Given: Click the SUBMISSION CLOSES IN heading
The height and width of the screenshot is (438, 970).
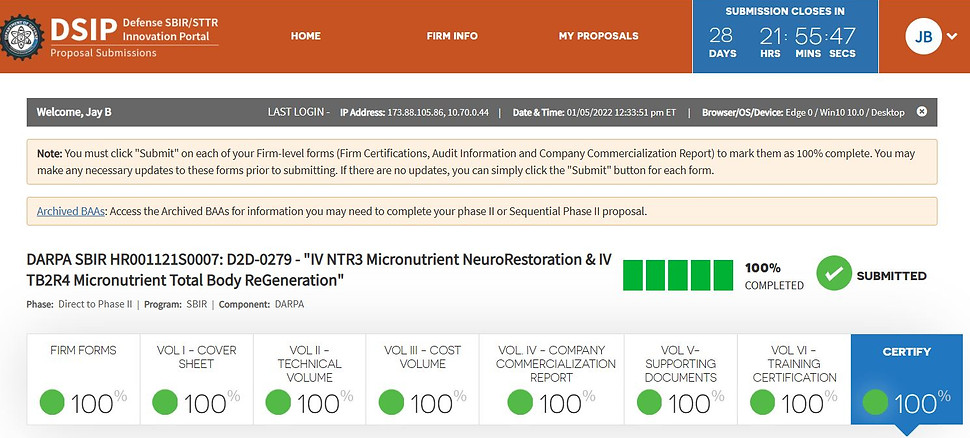Looking at the screenshot, I should pos(785,11).
